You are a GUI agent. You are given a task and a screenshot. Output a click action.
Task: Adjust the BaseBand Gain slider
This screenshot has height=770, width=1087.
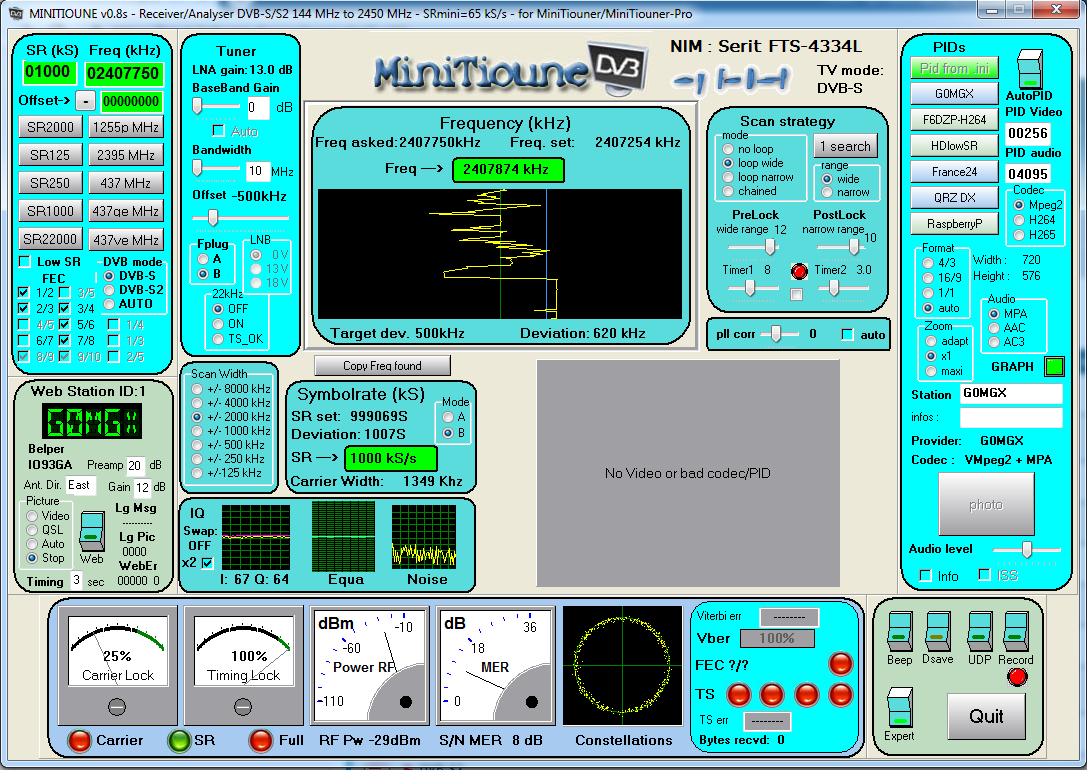pos(198,106)
